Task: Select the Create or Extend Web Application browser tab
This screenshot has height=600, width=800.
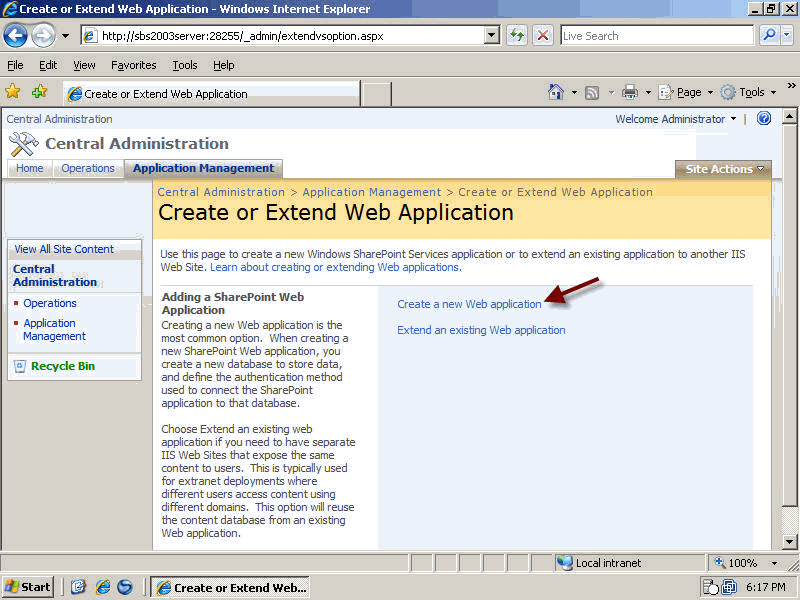Action: pos(211,94)
